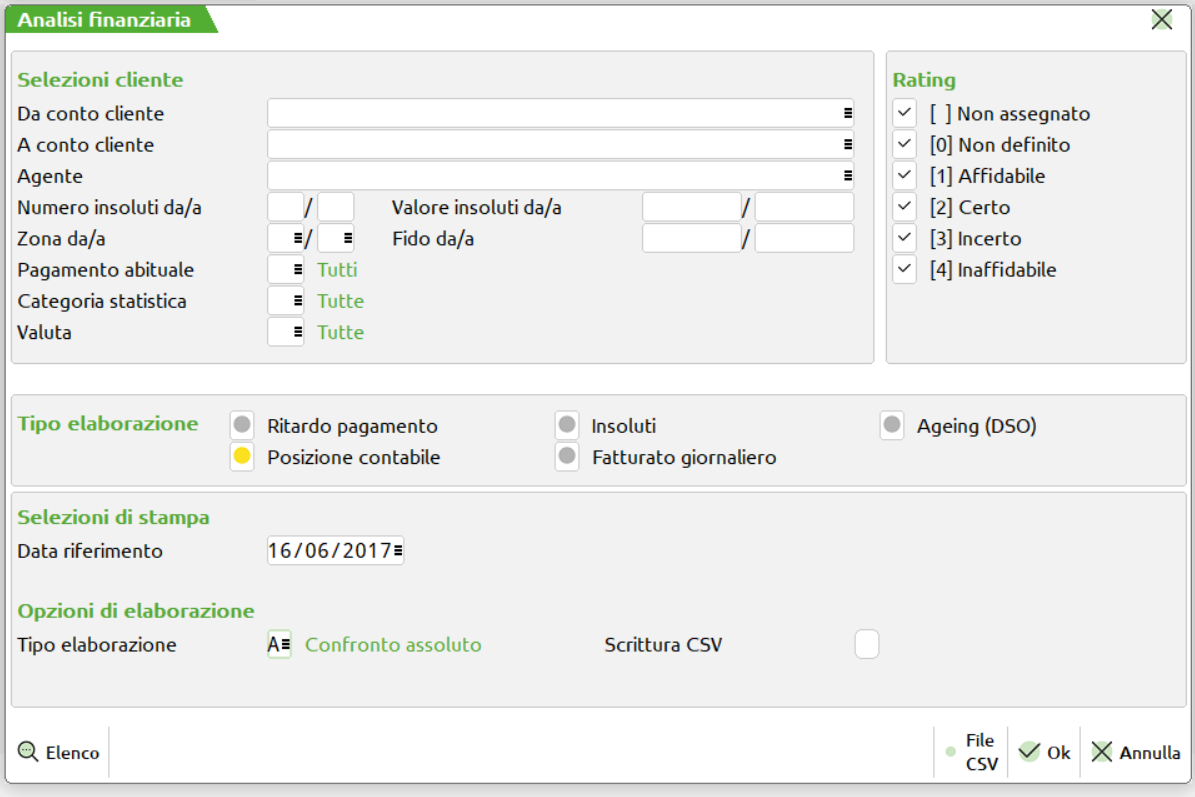Open list icon in Da conto cliente field
The width and height of the screenshot is (1195, 797).
[x=847, y=114]
